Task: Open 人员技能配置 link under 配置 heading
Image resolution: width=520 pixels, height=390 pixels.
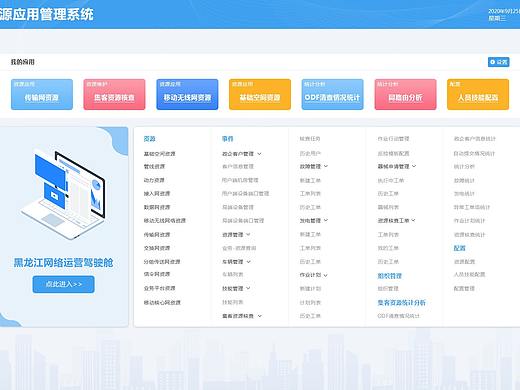Action: coord(469,274)
